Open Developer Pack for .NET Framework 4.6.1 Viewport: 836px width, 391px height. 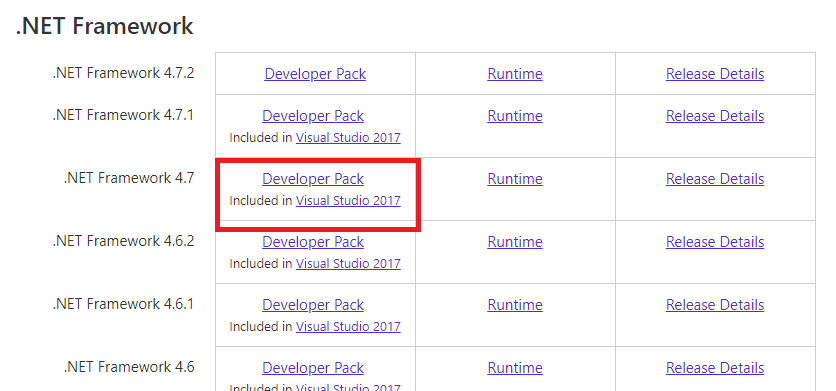coord(313,305)
